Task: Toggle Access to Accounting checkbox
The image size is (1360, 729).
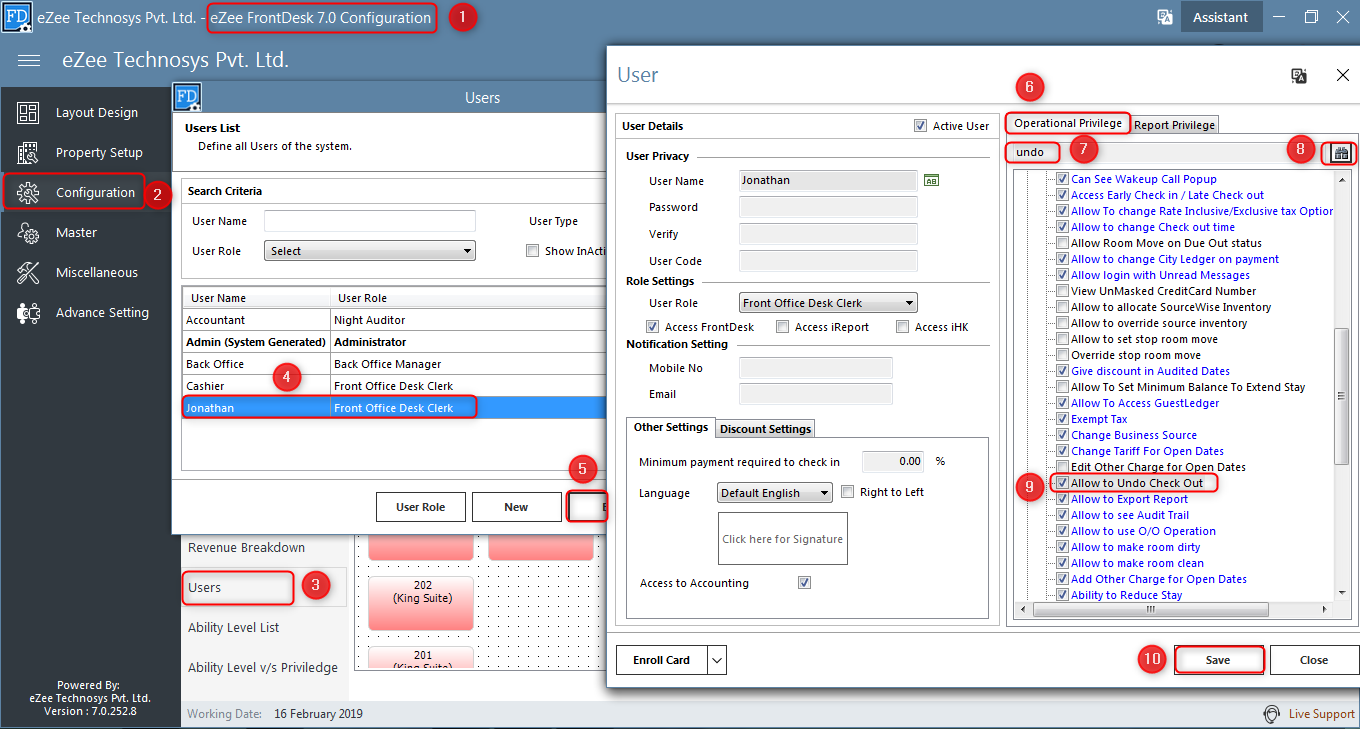Action: click(x=804, y=583)
